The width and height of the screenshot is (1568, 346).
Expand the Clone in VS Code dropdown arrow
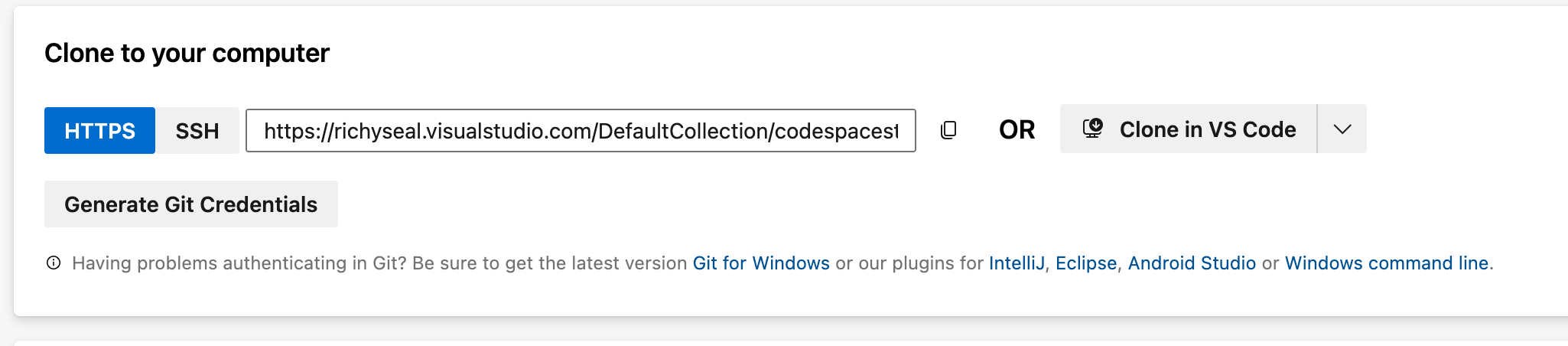coord(1342,129)
